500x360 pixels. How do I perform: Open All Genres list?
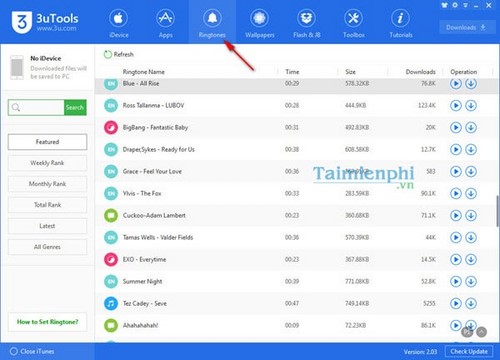(47, 247)
